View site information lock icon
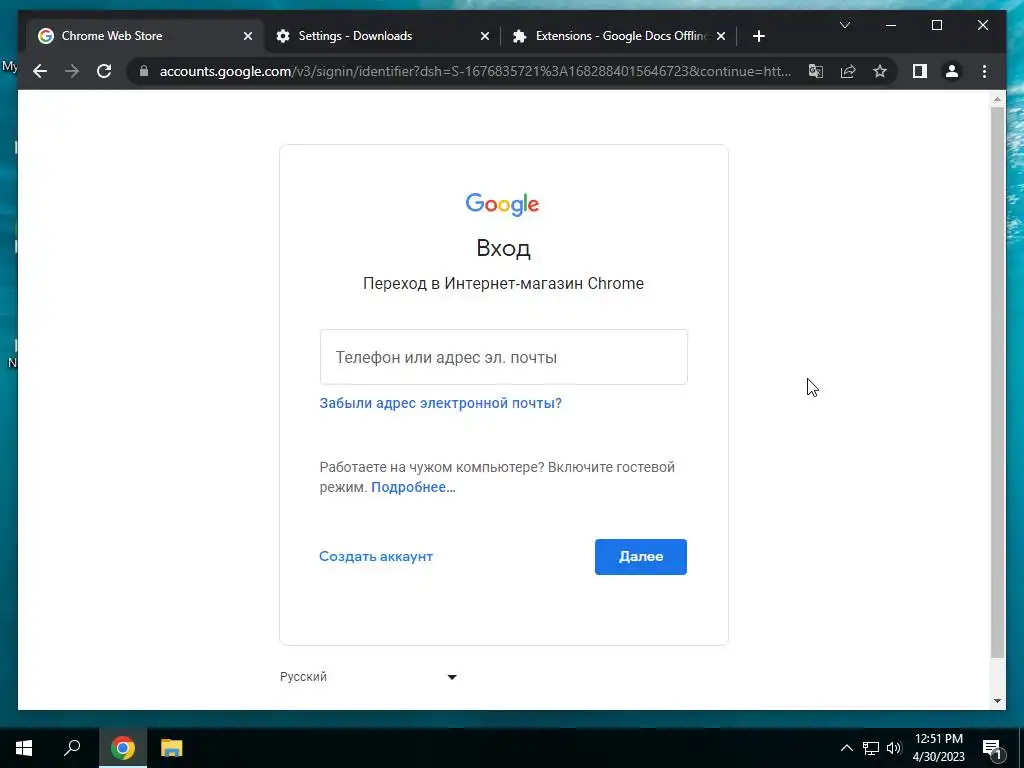The width and height of the screenshot is (1024, 768). click(144, 71)
